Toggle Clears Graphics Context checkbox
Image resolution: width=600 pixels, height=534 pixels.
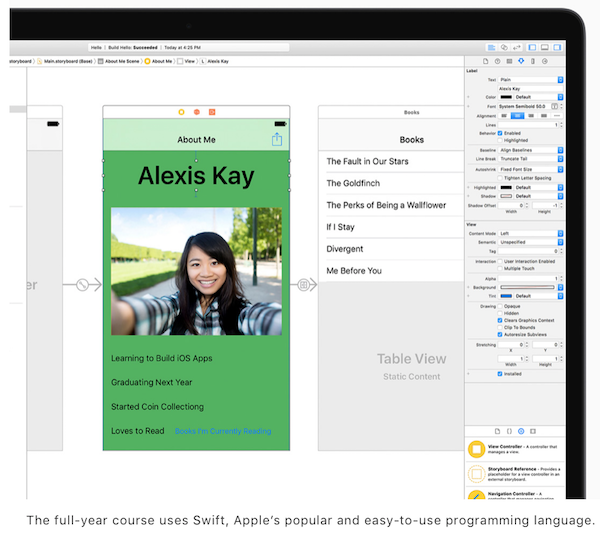click(500, 320)
